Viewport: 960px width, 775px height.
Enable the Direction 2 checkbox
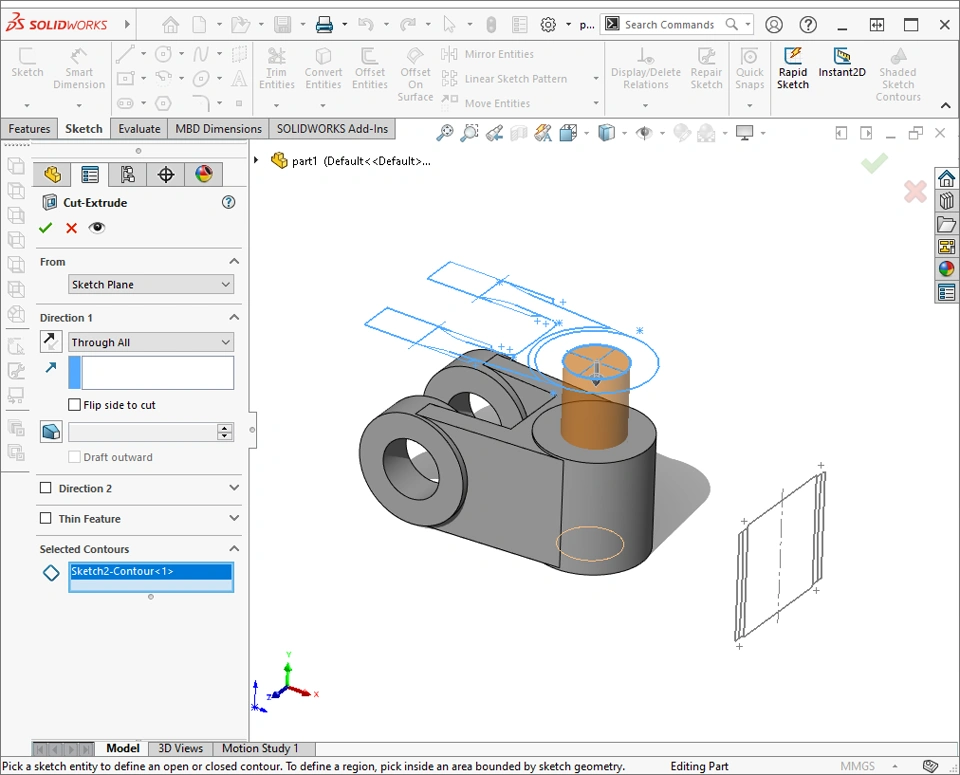tap(46, 488)
